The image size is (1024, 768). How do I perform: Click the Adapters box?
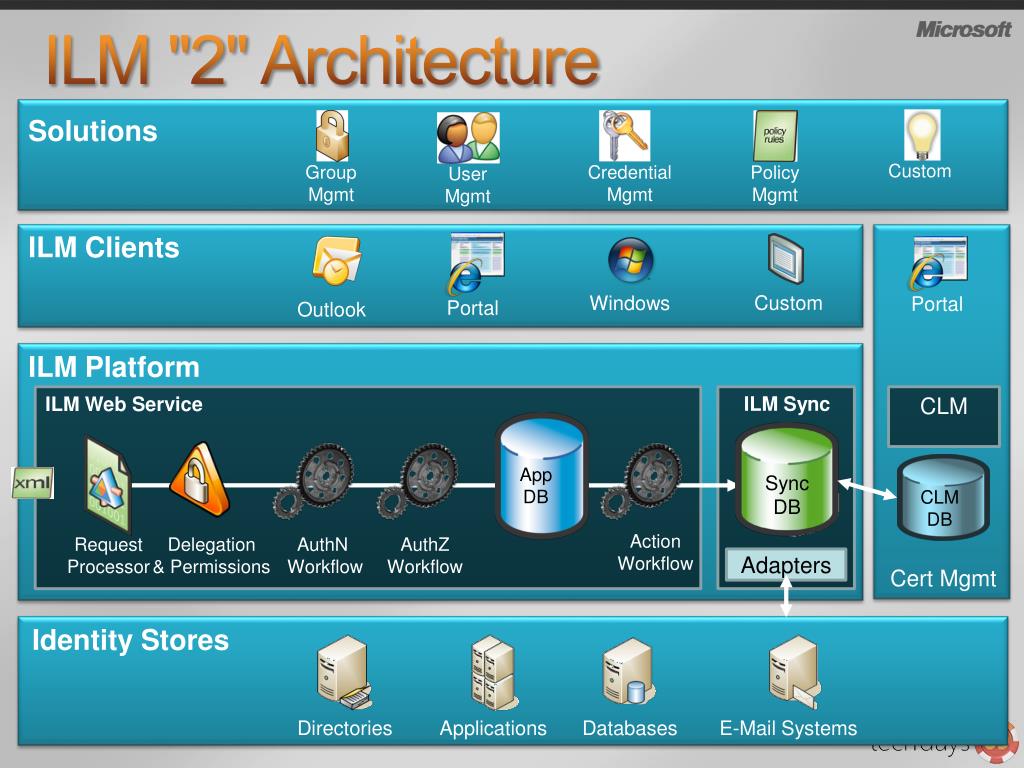pyautogui.click(x=786, y=566)
